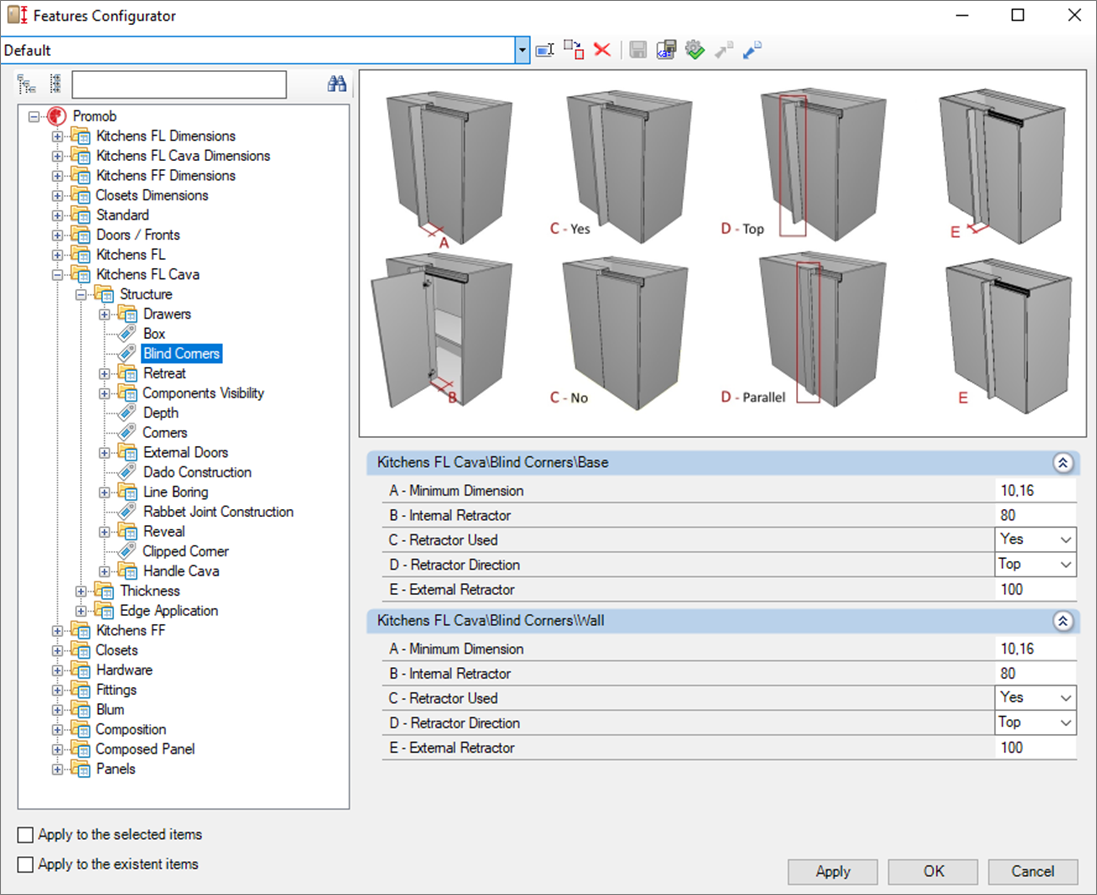The width and height of the screenshot is (1097, 895).
Task: Click the gear with green checkmark icon
Action: pos(695,50)
